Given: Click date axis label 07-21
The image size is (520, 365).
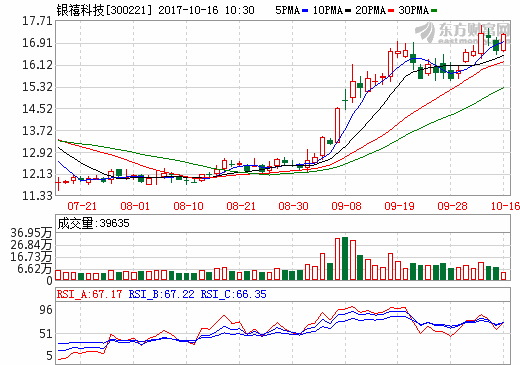Looking at the screenshot, I should click(82, 206).
